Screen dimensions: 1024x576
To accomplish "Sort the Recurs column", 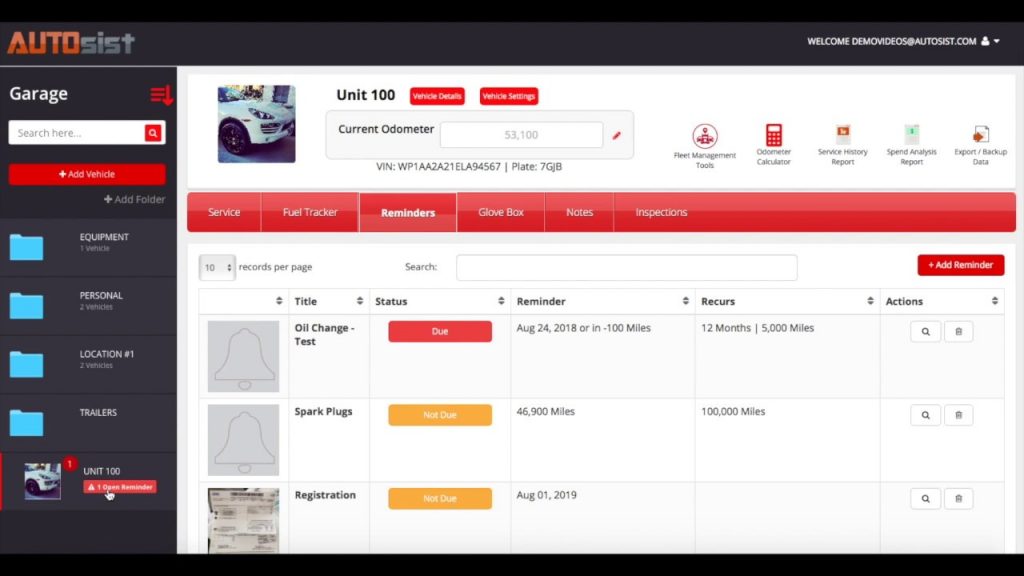I will point(869,300).
